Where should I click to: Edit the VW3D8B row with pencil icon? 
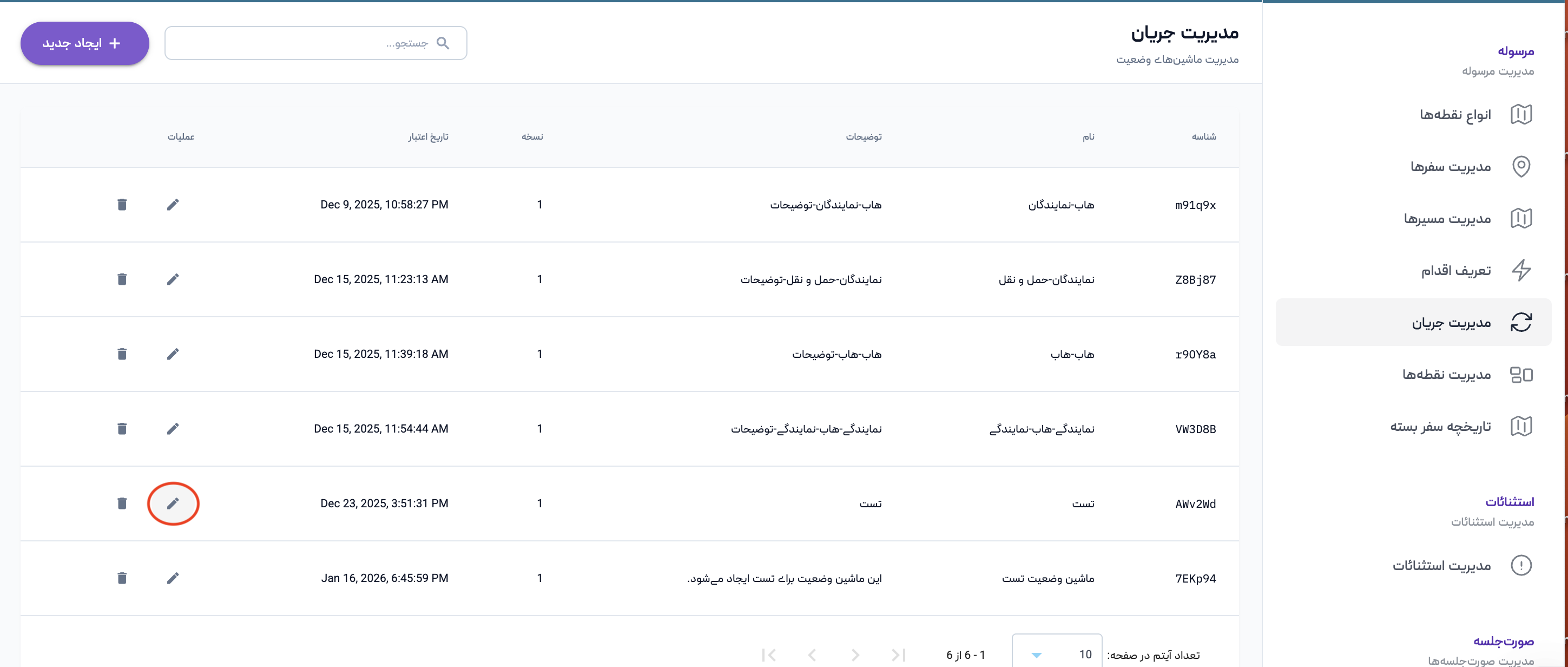pyautogui.click(x=173, y=429)
